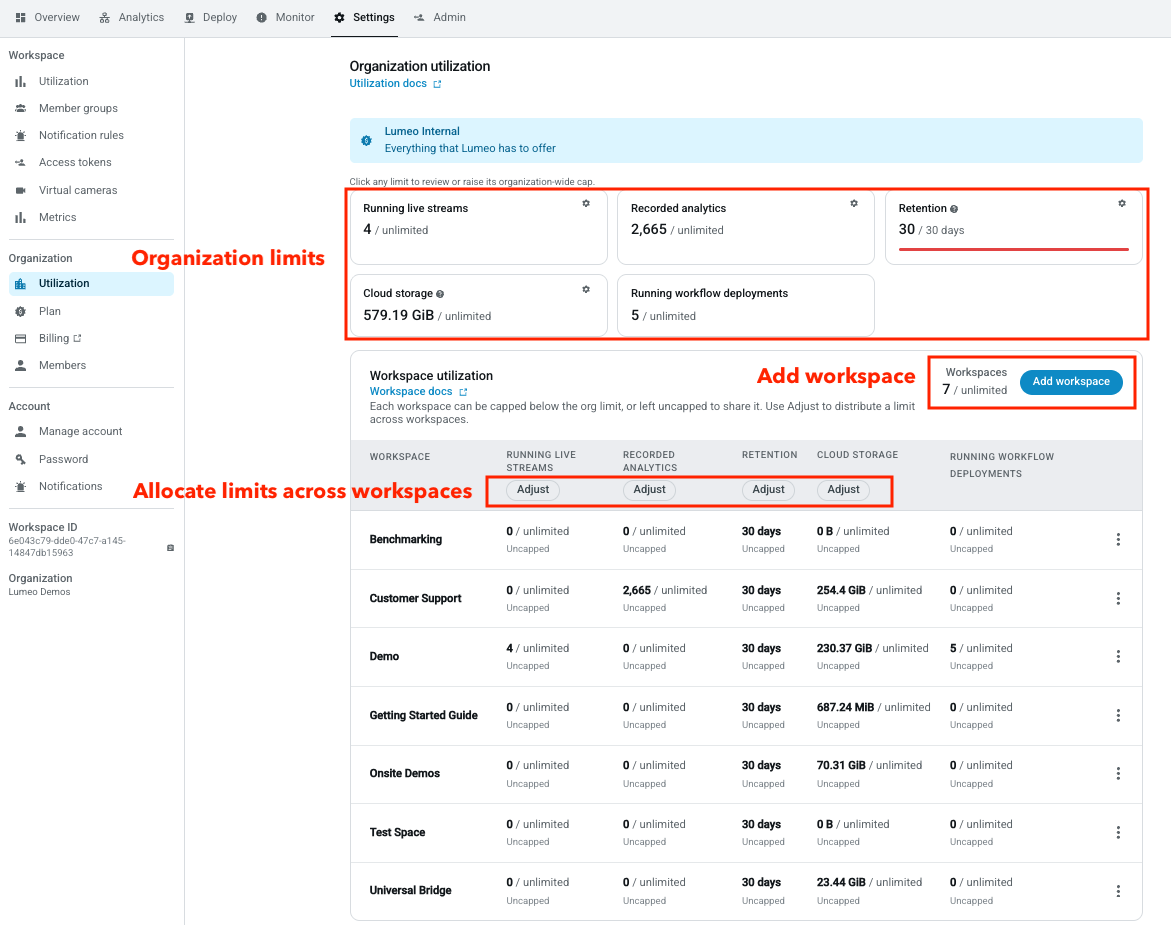Open Onsite Demos row options menu
Image resolution: width=1171 pixels, height=925 pixels.
1118,773
